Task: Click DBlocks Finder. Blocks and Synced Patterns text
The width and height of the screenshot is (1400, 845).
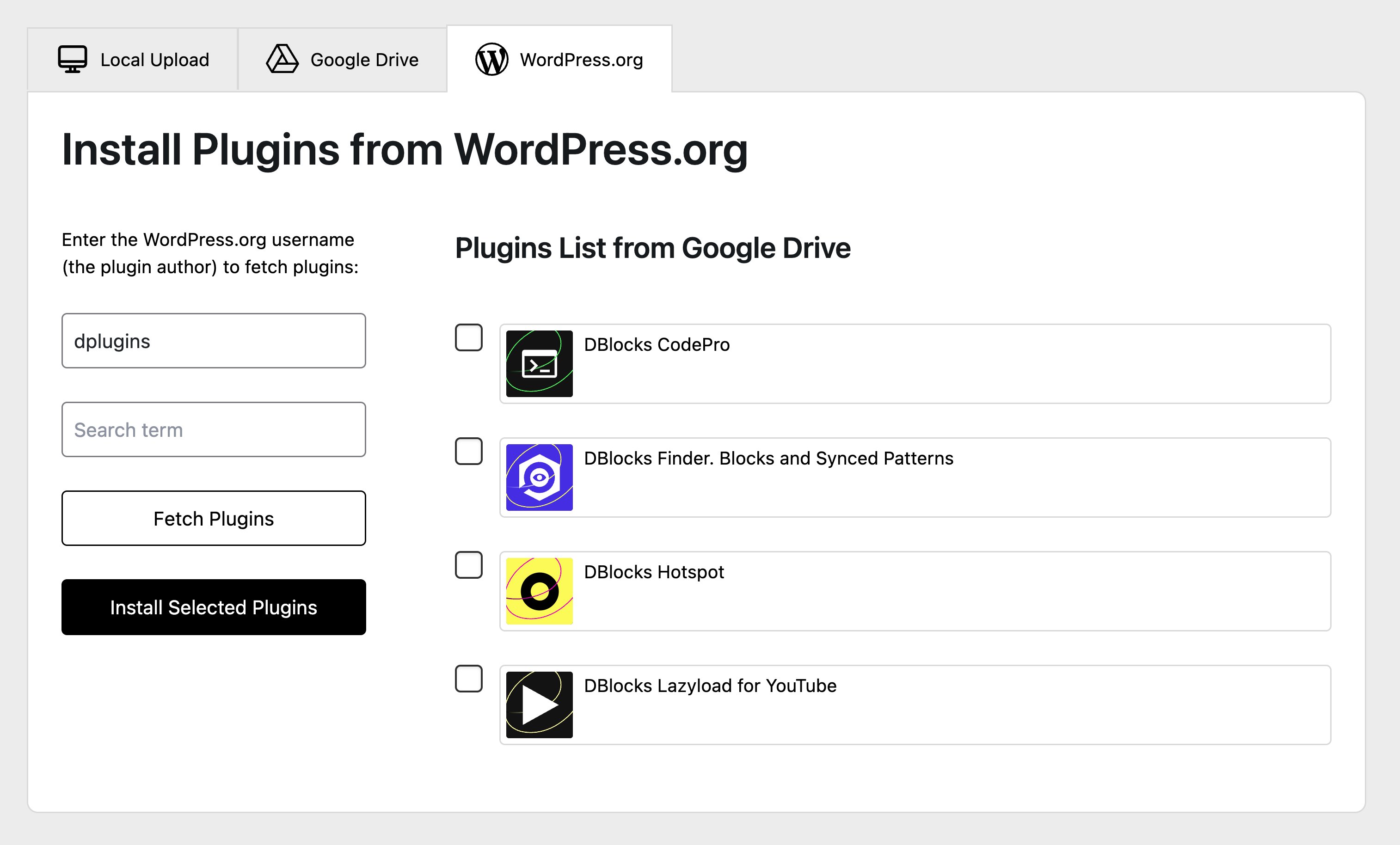Action: 768,458
